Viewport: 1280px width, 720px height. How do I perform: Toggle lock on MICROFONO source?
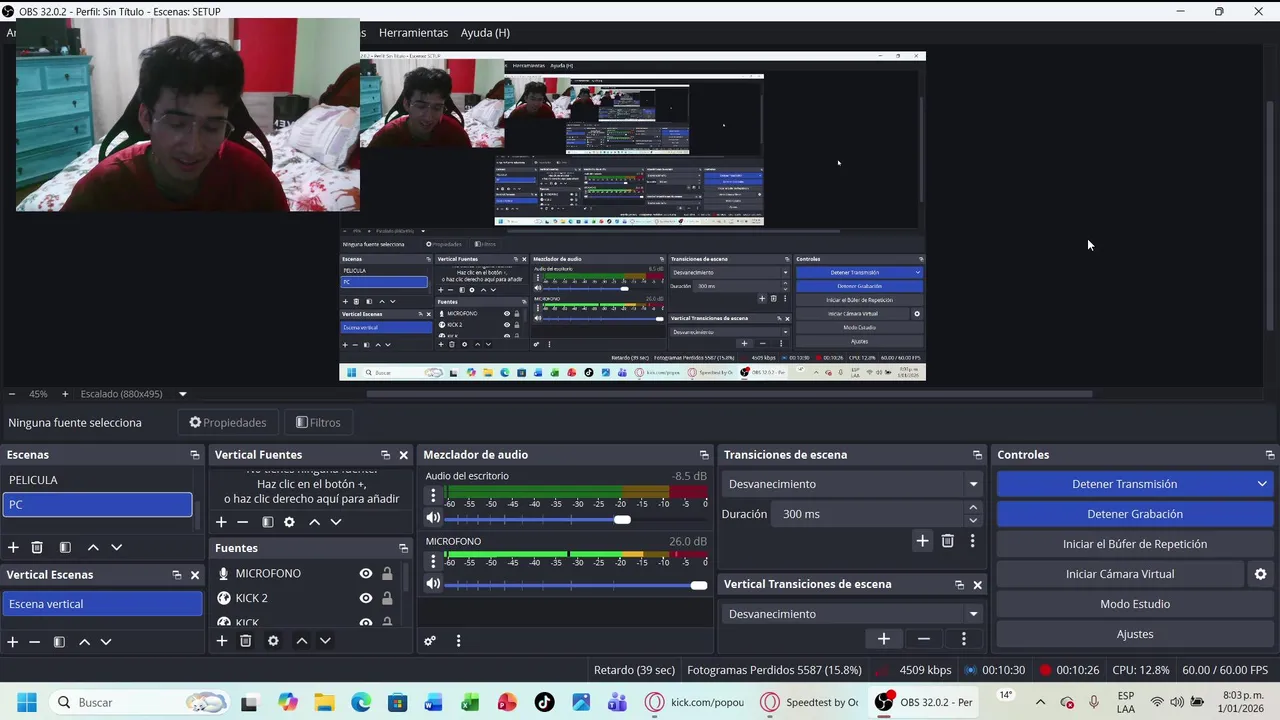tap(387, 573)
